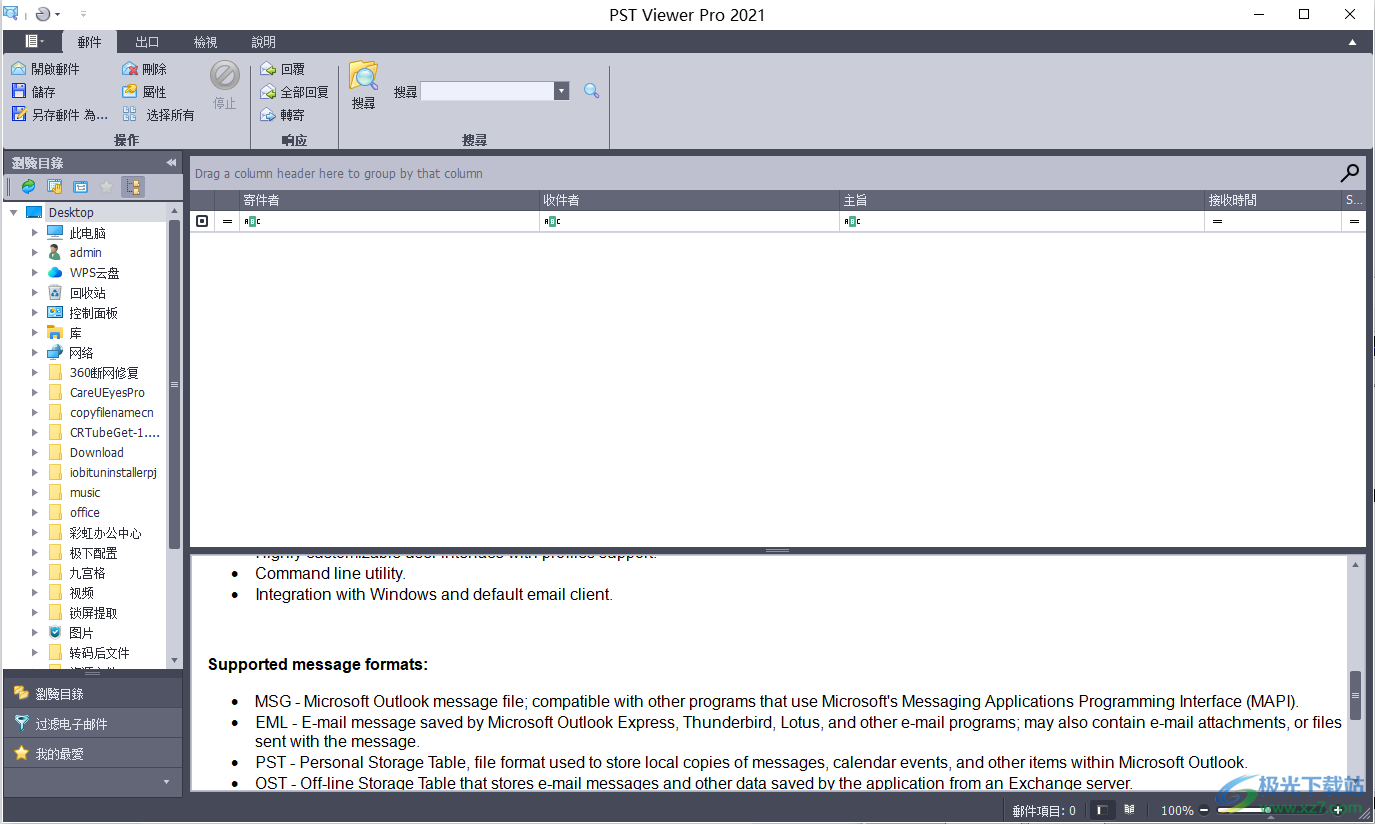This screenshot has height=824, width=1375.
Task: Click the window-with-hand icon in folder toolbar
Action: (x=55, y=186)
